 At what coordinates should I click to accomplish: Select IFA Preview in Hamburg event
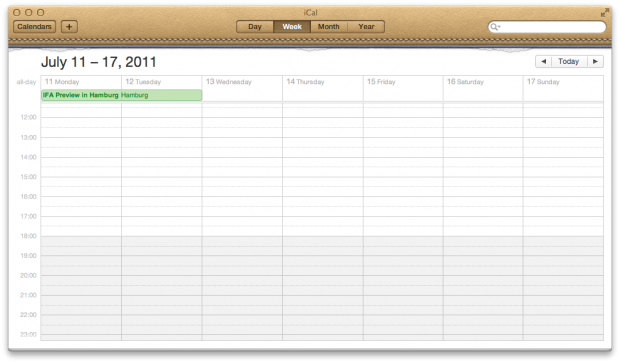pyautogui.click(x=121, y=95)
